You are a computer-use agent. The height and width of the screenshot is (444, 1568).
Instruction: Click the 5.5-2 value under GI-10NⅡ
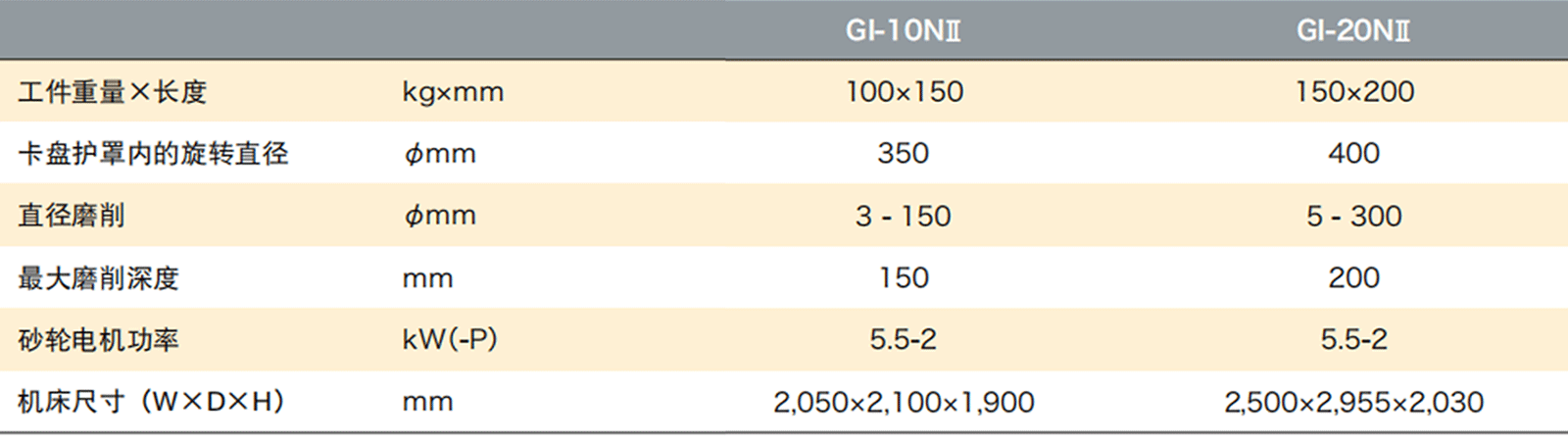point(903,340)
